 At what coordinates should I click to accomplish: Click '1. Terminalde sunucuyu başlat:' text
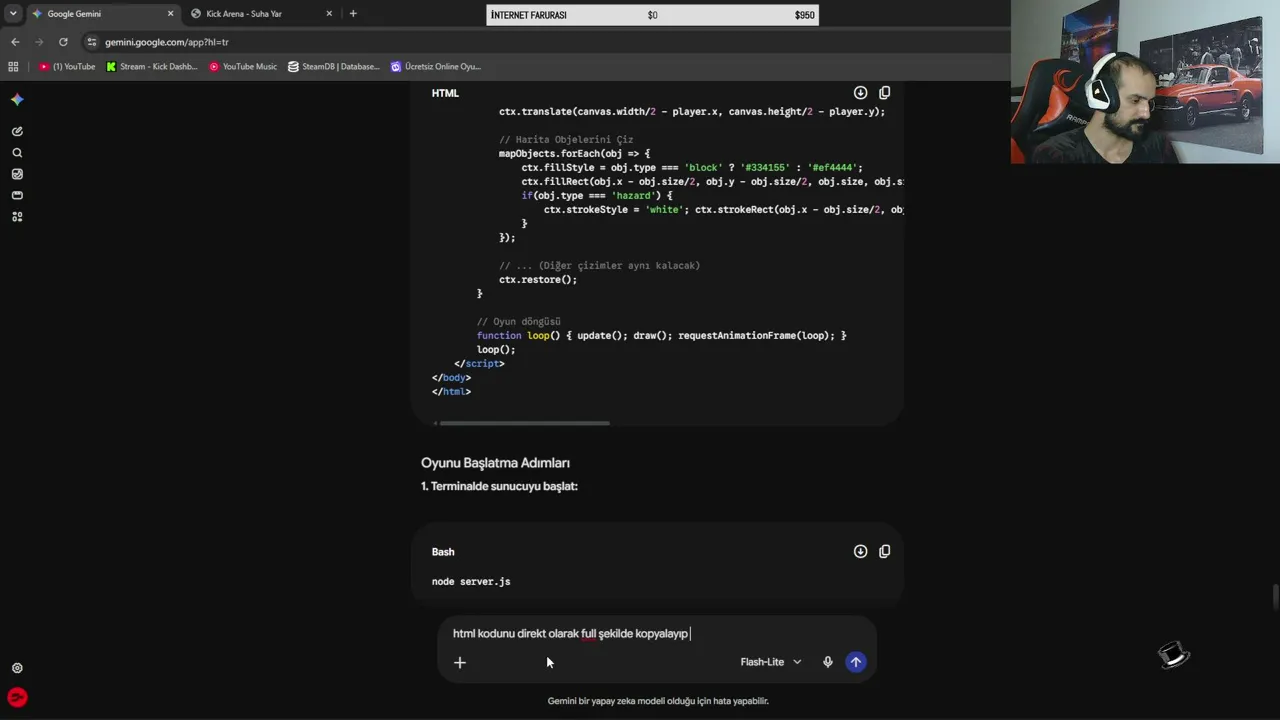click(499, 486)
